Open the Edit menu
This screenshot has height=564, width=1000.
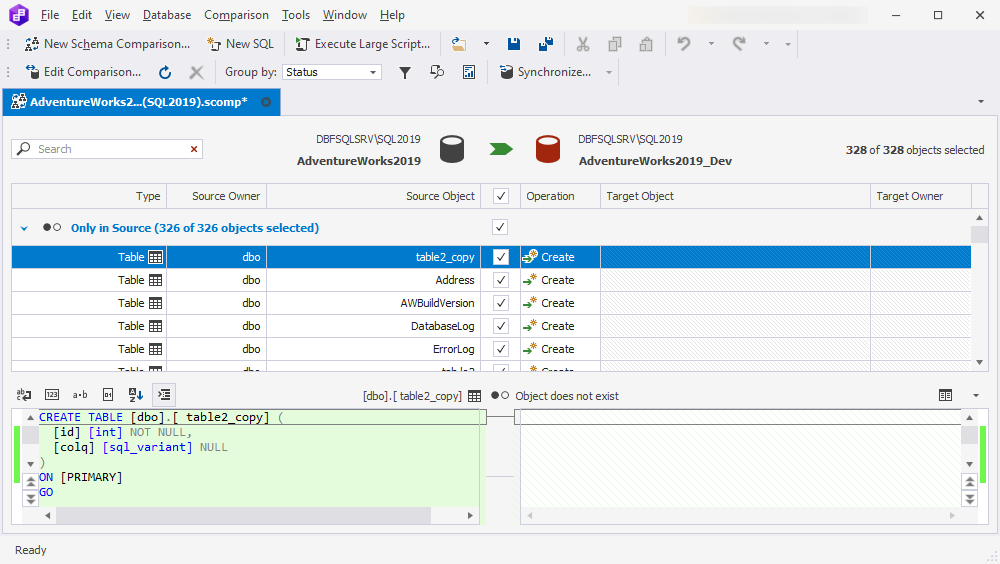[x=82, y=15]
